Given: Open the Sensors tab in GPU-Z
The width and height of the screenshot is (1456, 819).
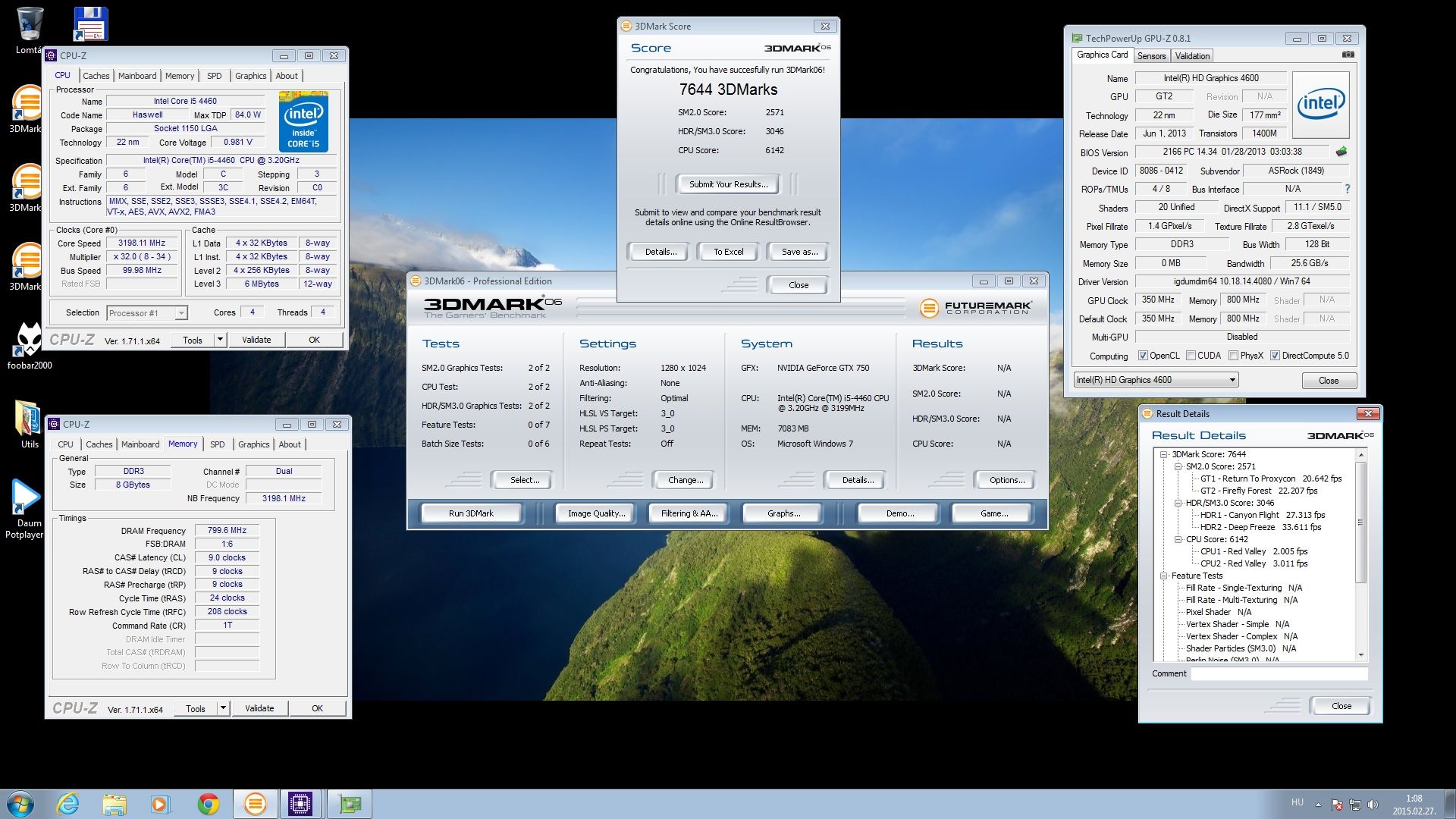Looking at the screenshot, I should tap(1151, 56).
